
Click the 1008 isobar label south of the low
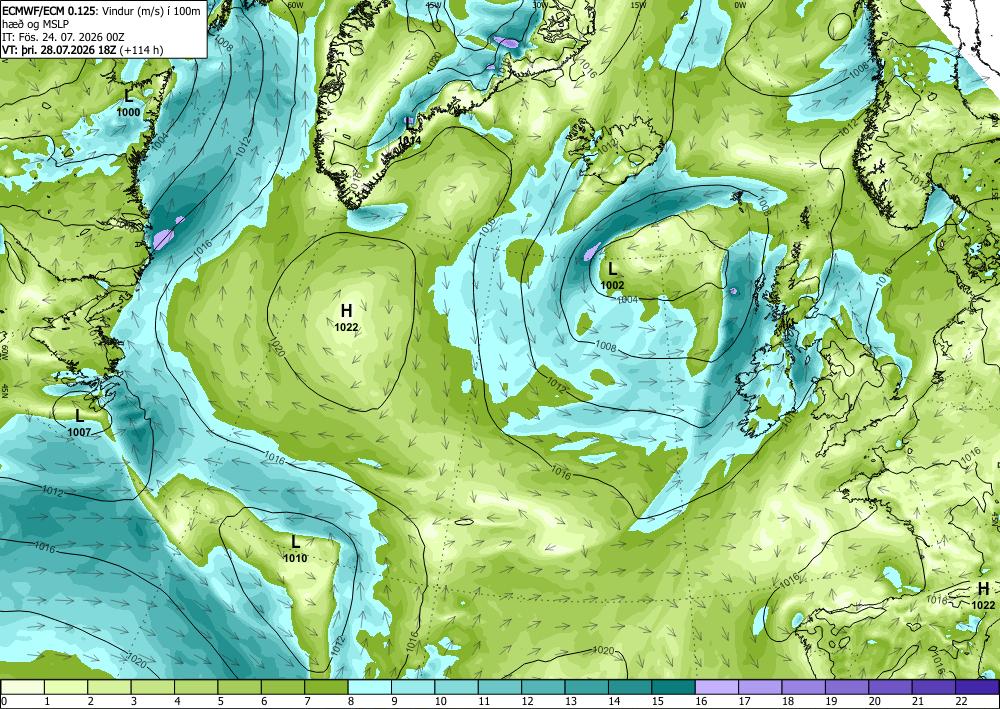point(605,346)
